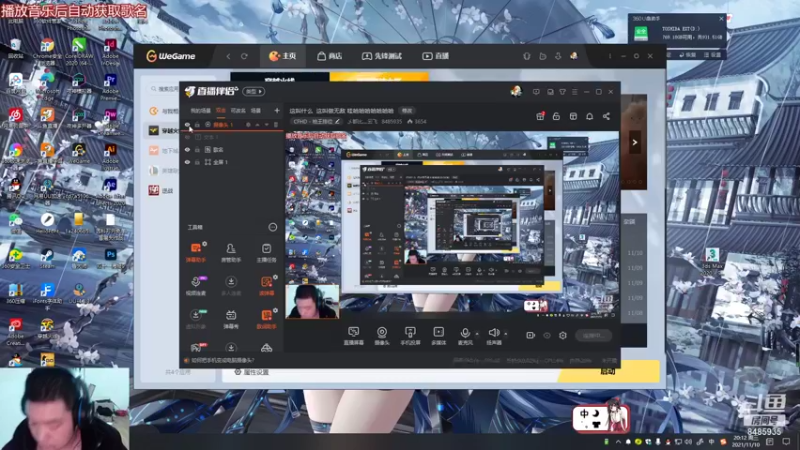Image resolution: width=800 pixels, height=450 pixels.
Task: Open the gift box icon with red badge
Action: pyautogui.click(x=540, y=116)
